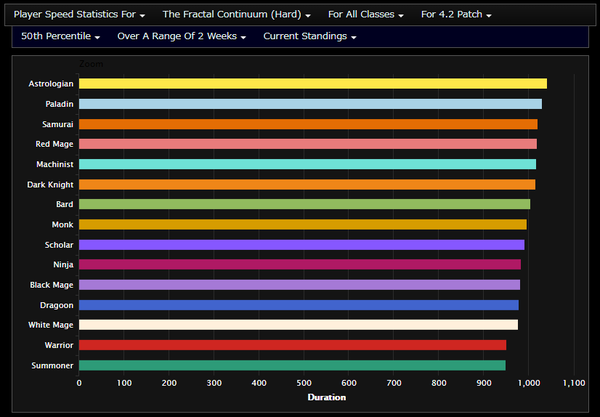Click the faint Zoom label
600x417 pixels.
91,64
